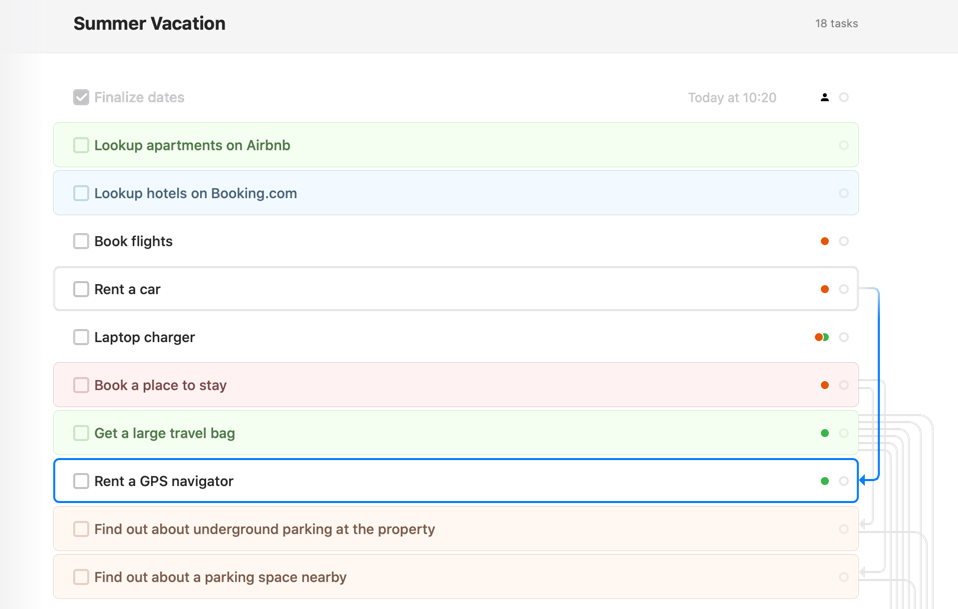Viewport: 958px width, 609px height.
Task: Click the green color dot on Get a large travel bag
Action: 824,433
